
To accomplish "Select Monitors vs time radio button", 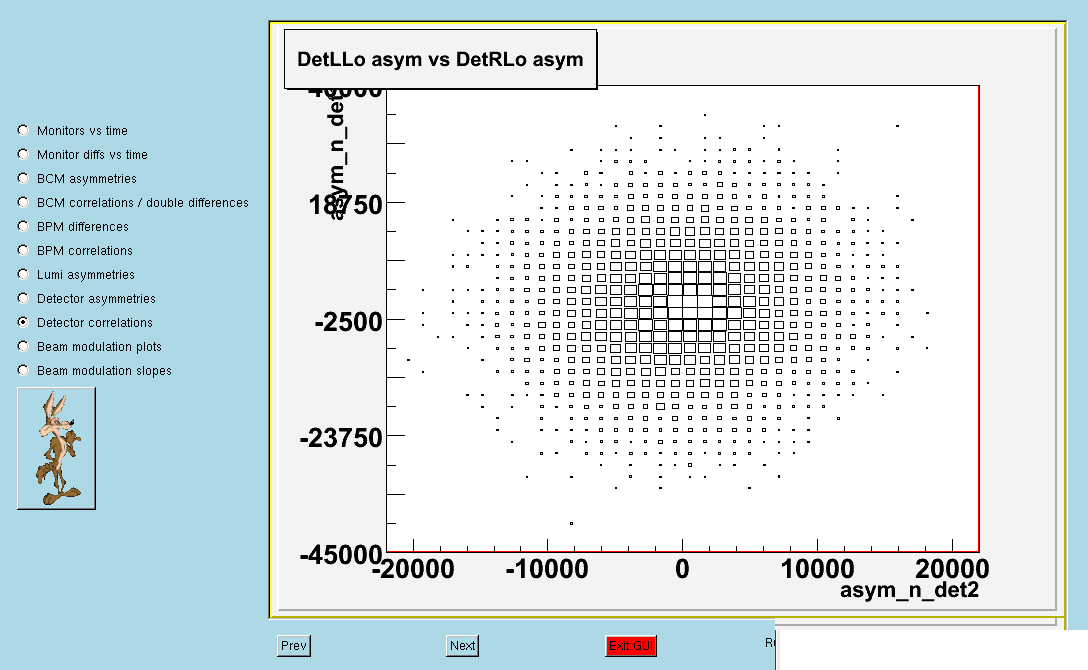I will pyautogui.click(x=24, y=130).
